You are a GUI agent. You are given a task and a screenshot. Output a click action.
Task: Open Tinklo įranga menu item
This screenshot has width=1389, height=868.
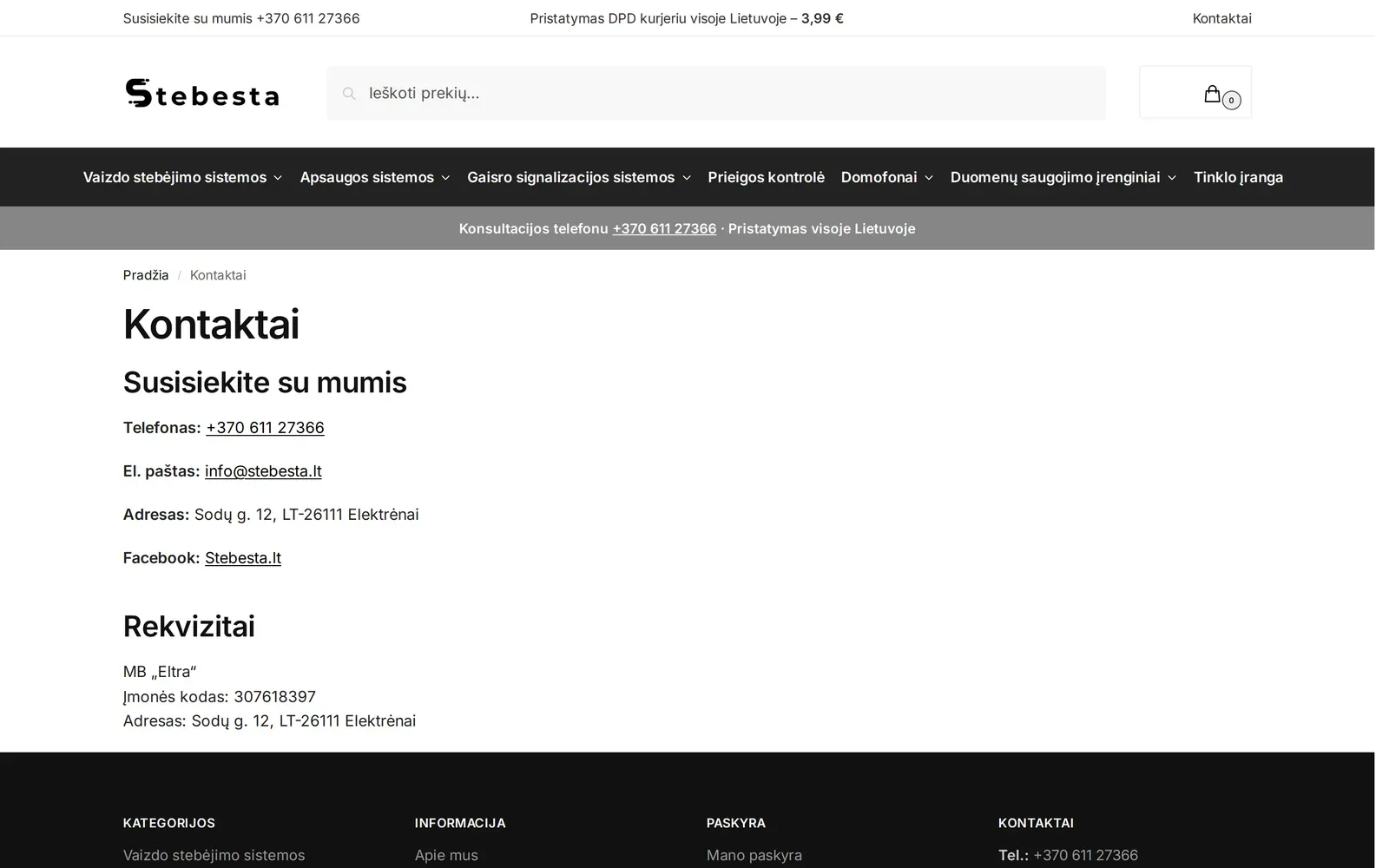coord(1238,177)
